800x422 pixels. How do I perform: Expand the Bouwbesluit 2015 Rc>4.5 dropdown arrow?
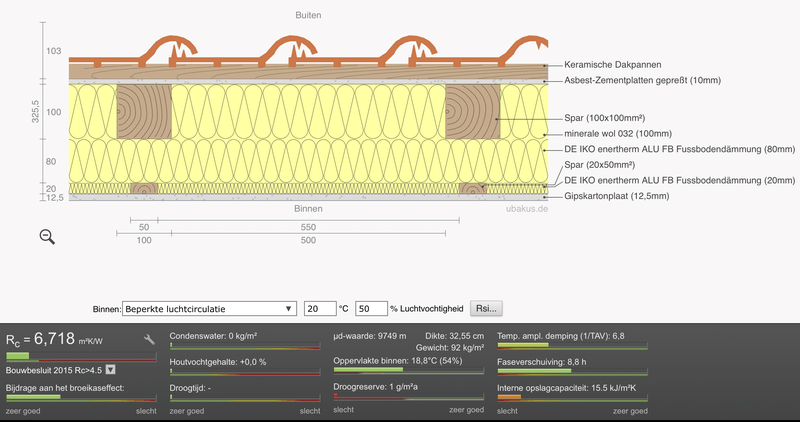[110, 369]
